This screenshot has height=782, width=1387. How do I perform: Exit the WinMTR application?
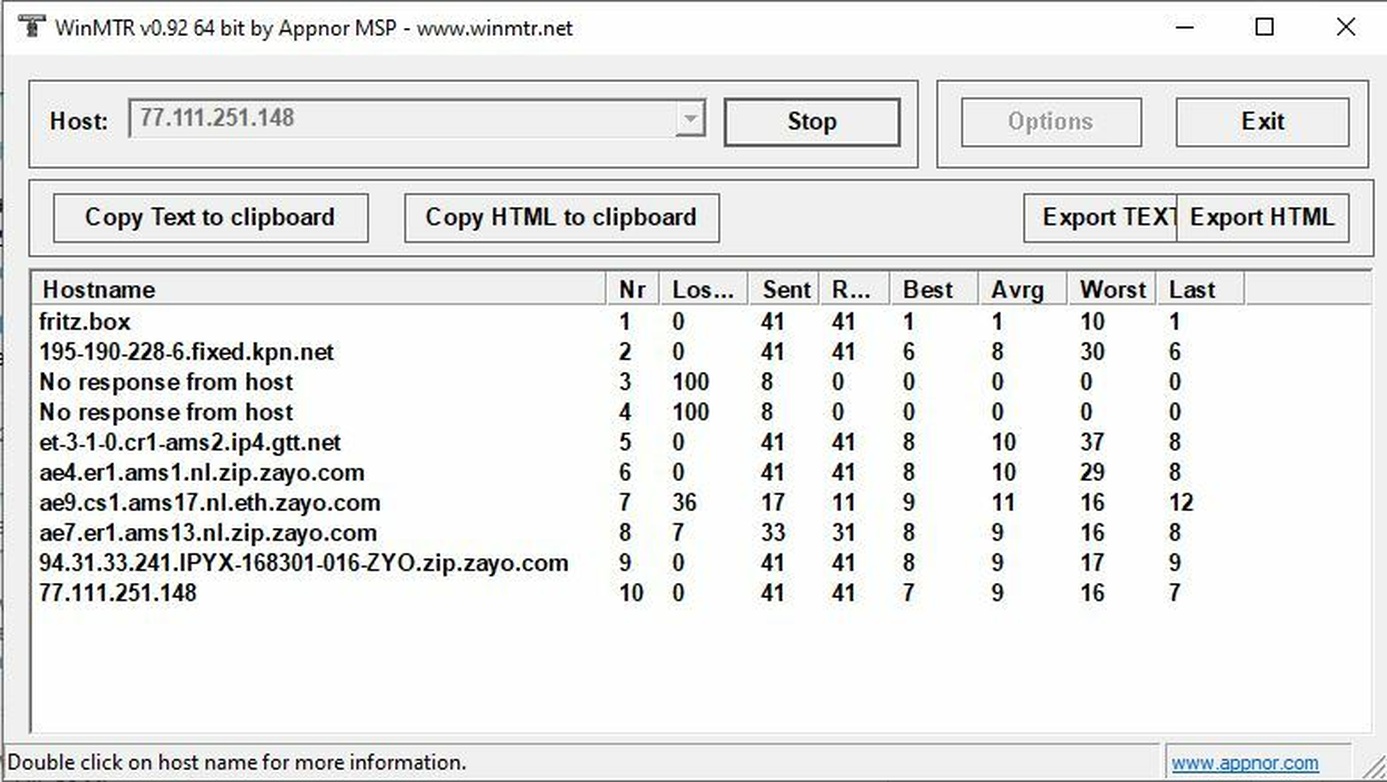point(1262,122)
